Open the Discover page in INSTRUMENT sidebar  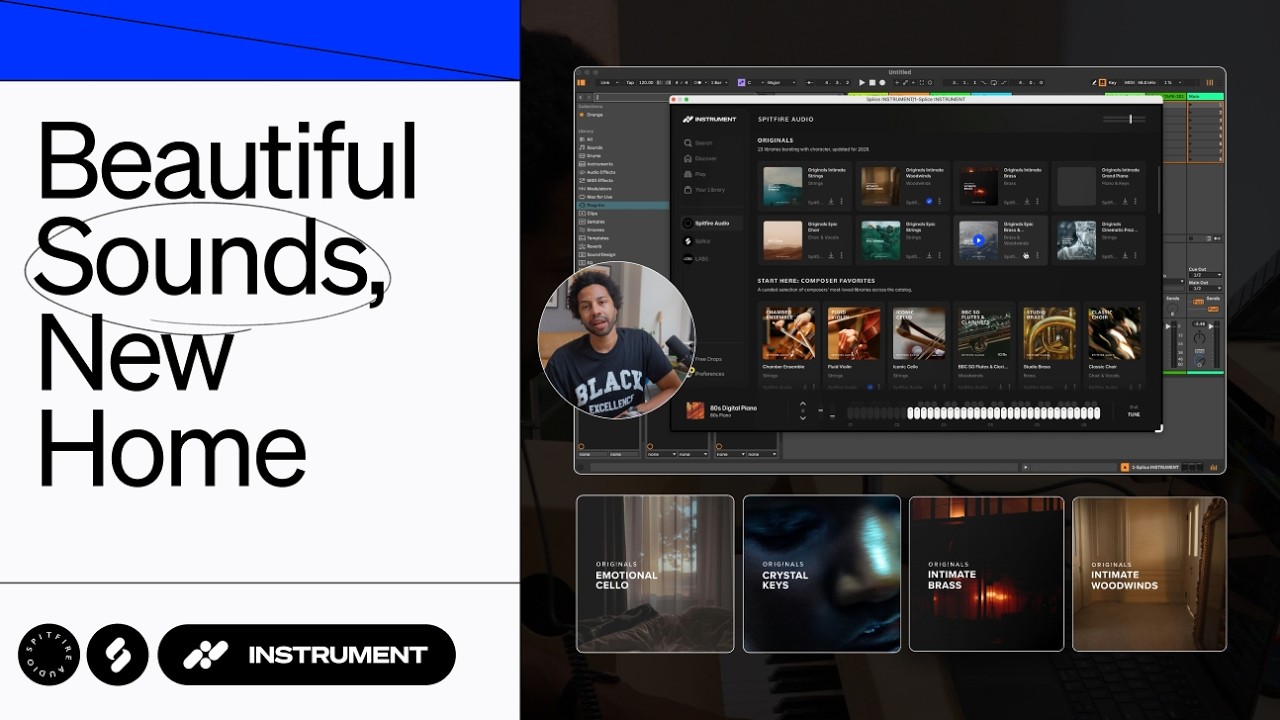click(x=702, y=158)
